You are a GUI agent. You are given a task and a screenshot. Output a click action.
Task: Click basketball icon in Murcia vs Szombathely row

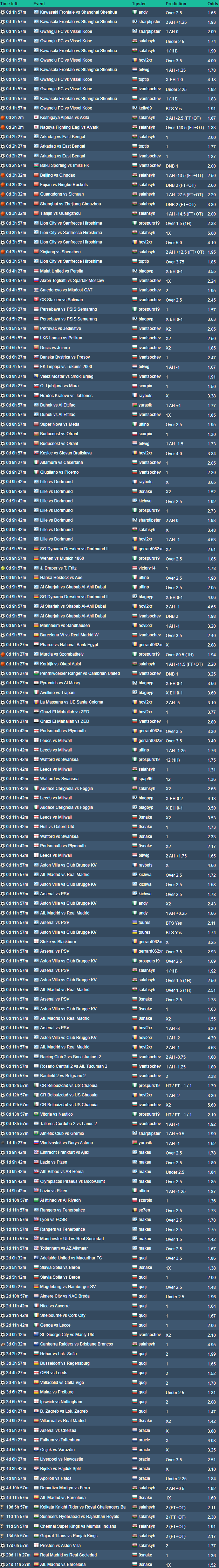coord(2,654)
